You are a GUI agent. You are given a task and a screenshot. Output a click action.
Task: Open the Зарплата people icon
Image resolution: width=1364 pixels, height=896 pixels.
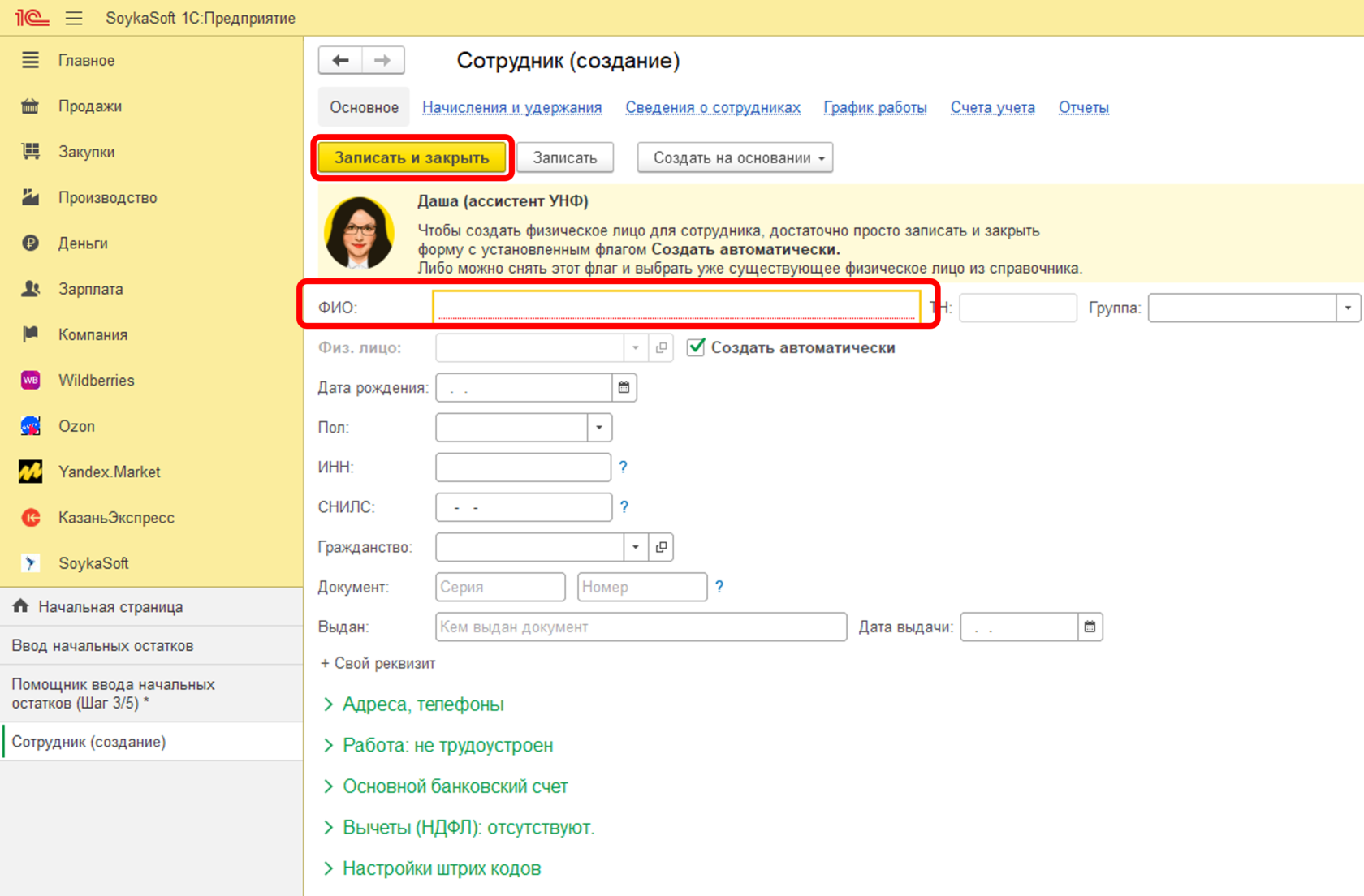30,289
